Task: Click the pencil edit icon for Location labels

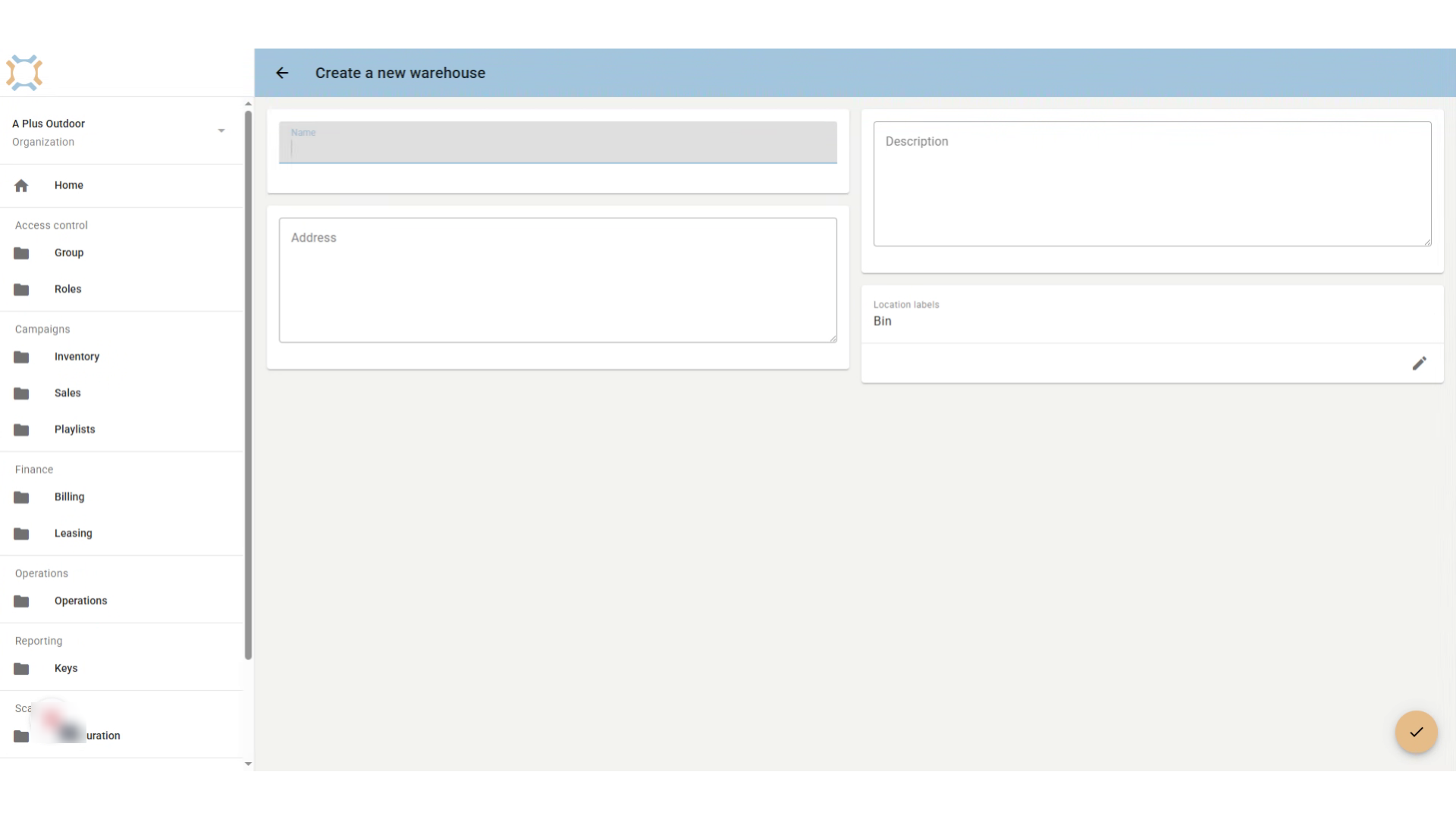Action: (1419, 363)
